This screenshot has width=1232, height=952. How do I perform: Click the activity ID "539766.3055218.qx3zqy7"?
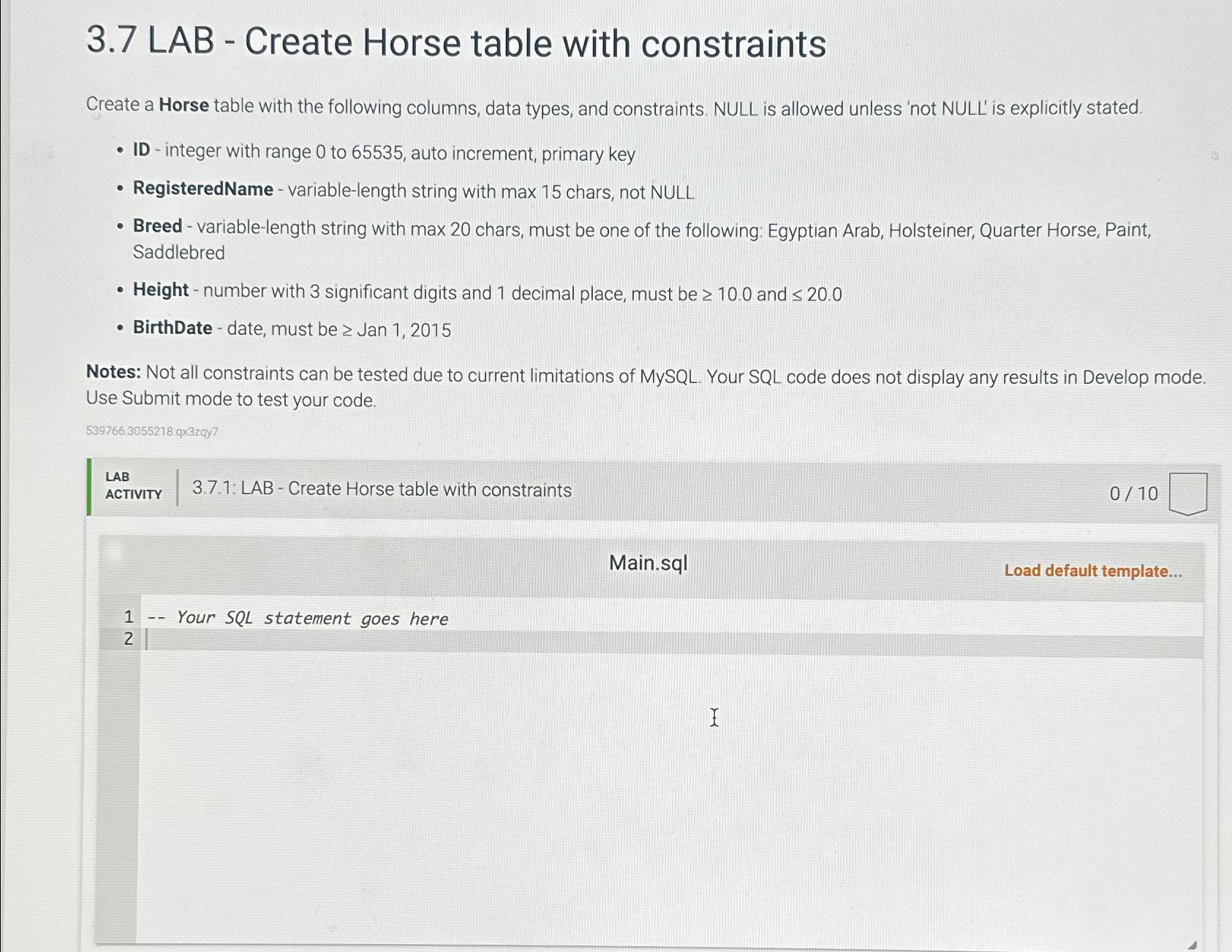[152, 432]
